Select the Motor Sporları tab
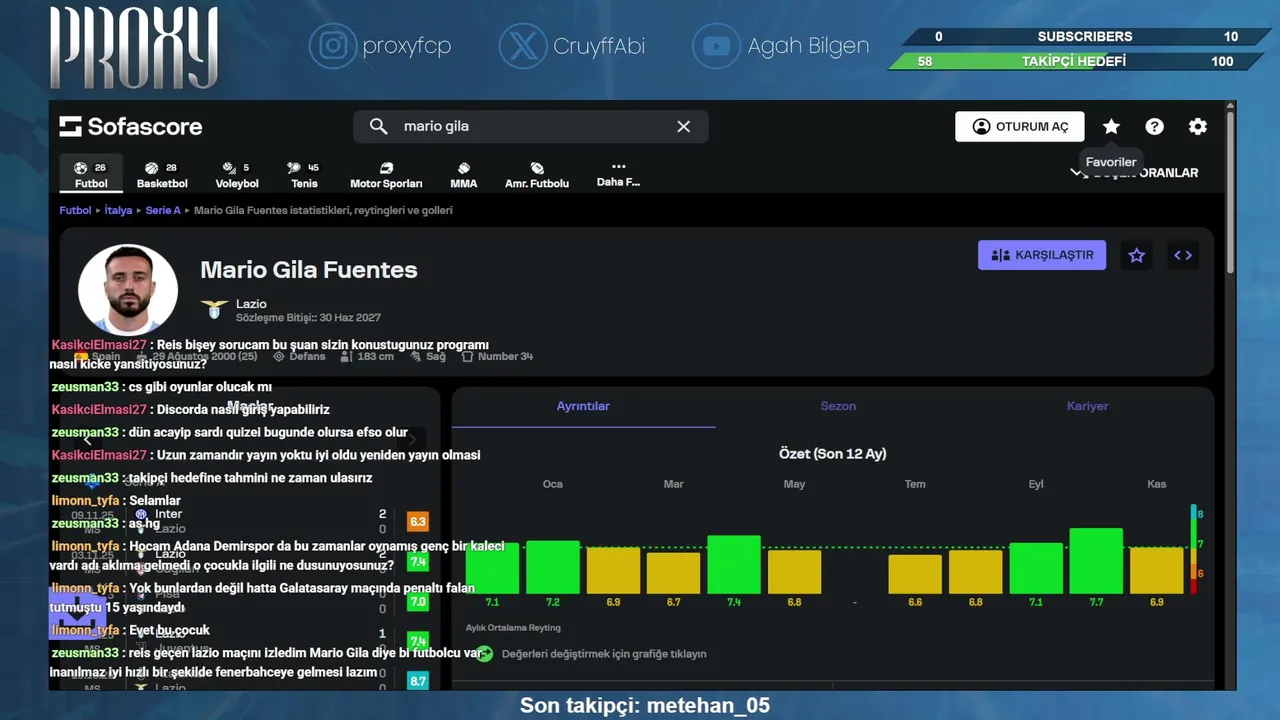 click(x=386, y=174)
